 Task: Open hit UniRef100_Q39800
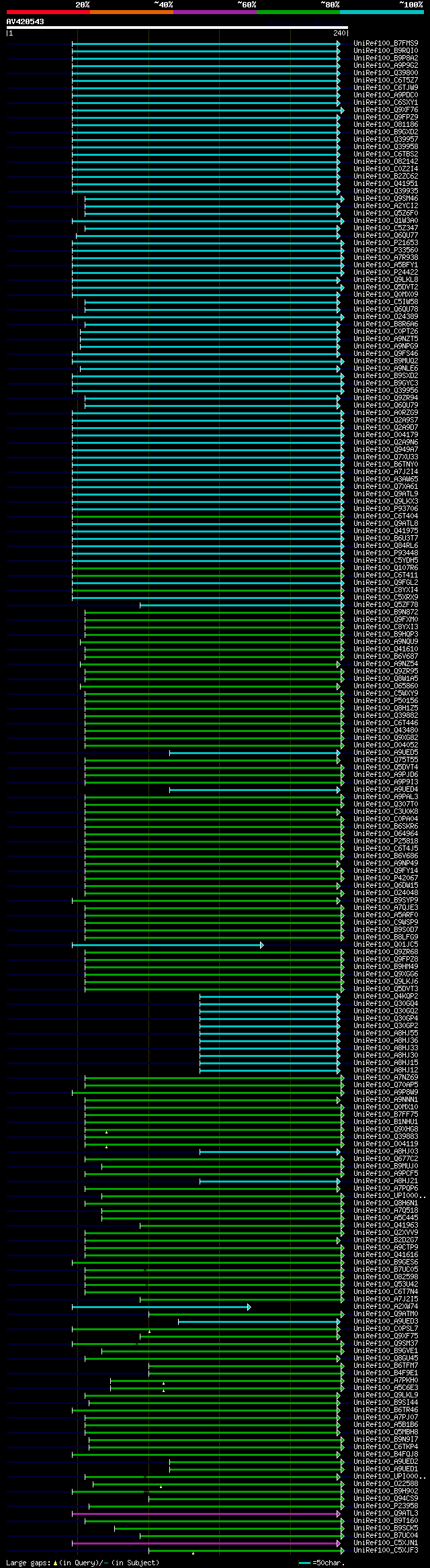click(x=386, y=73)
